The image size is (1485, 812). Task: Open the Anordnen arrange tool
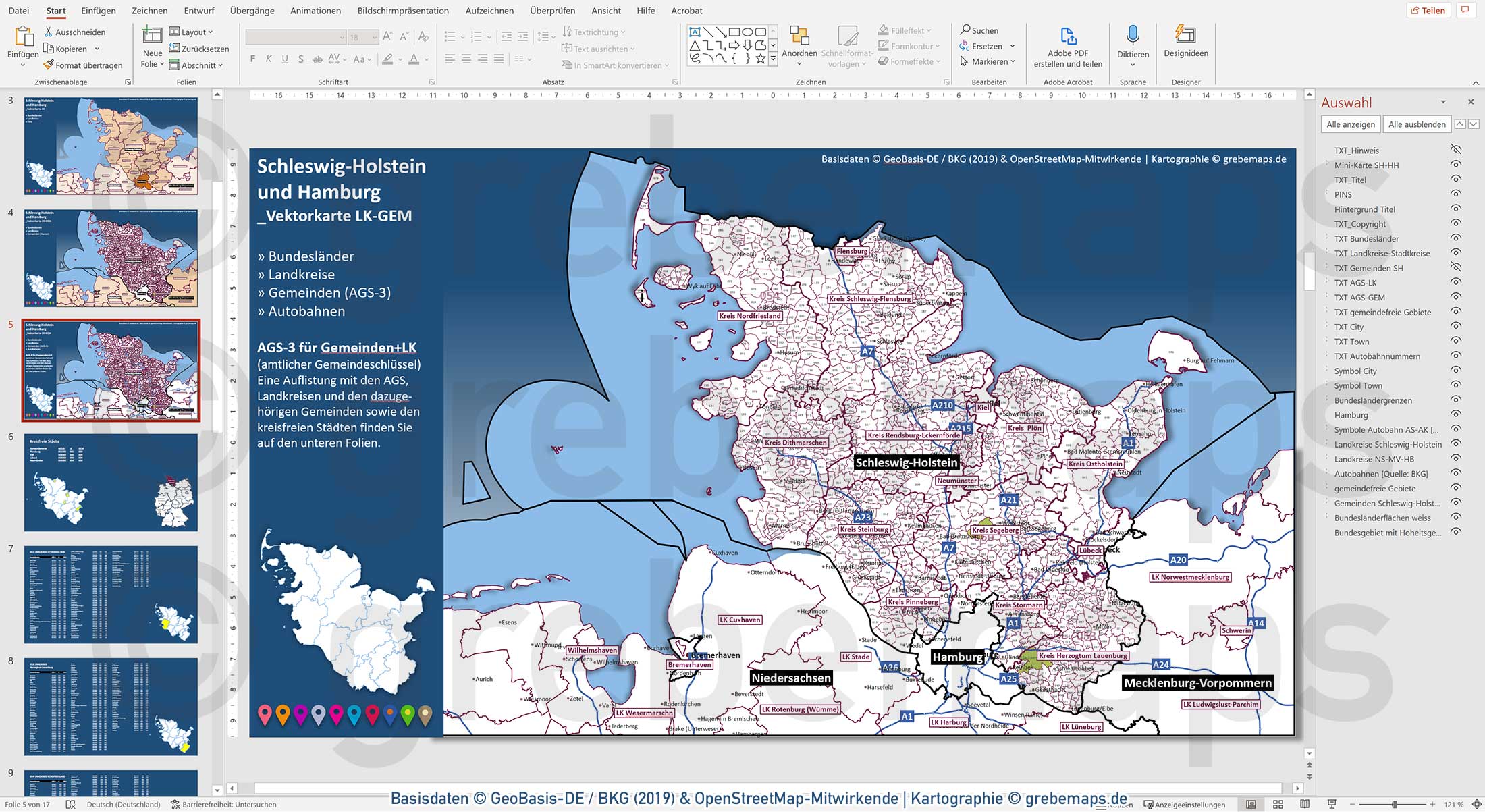tap(799, 46)
